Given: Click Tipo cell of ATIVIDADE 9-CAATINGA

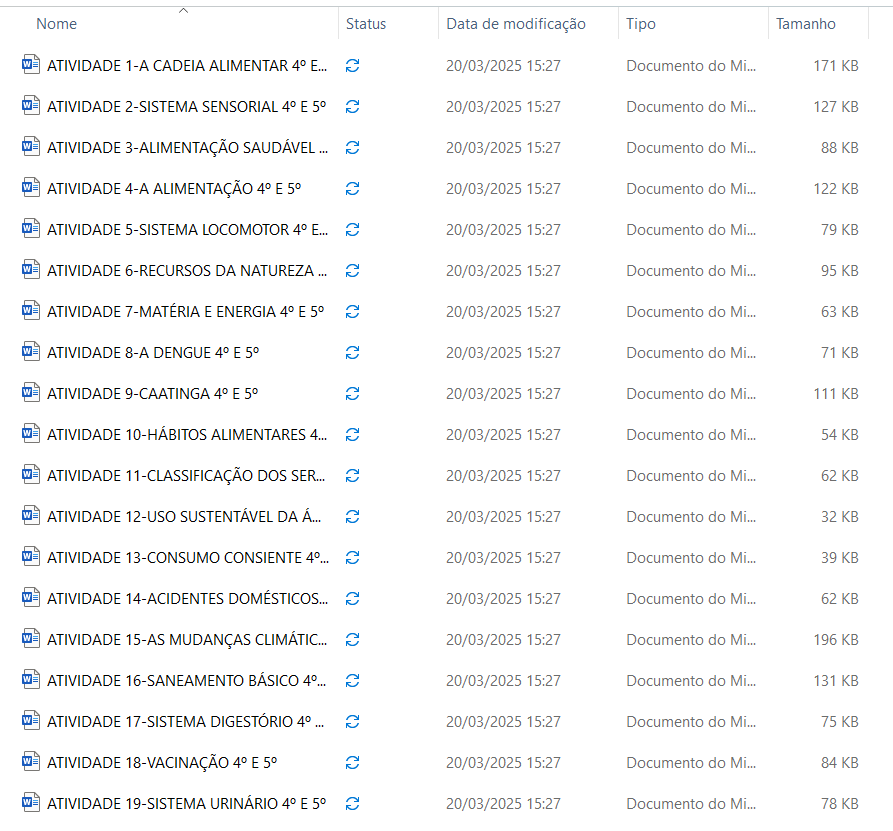Looking at the screenshot, I should (691, 394).
